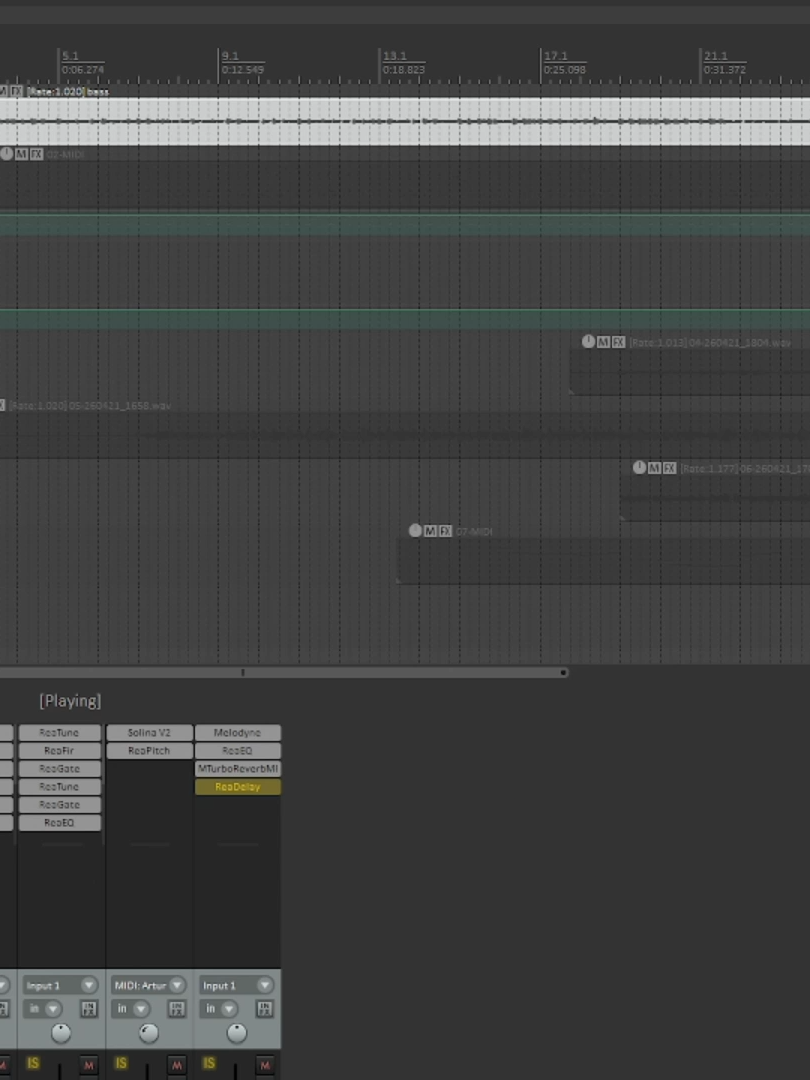The height and width of the screenshot is (1080, 810).
Task: Expand the 'in' monitor dropdown on the Melodyne strip
Action: 220,1009
